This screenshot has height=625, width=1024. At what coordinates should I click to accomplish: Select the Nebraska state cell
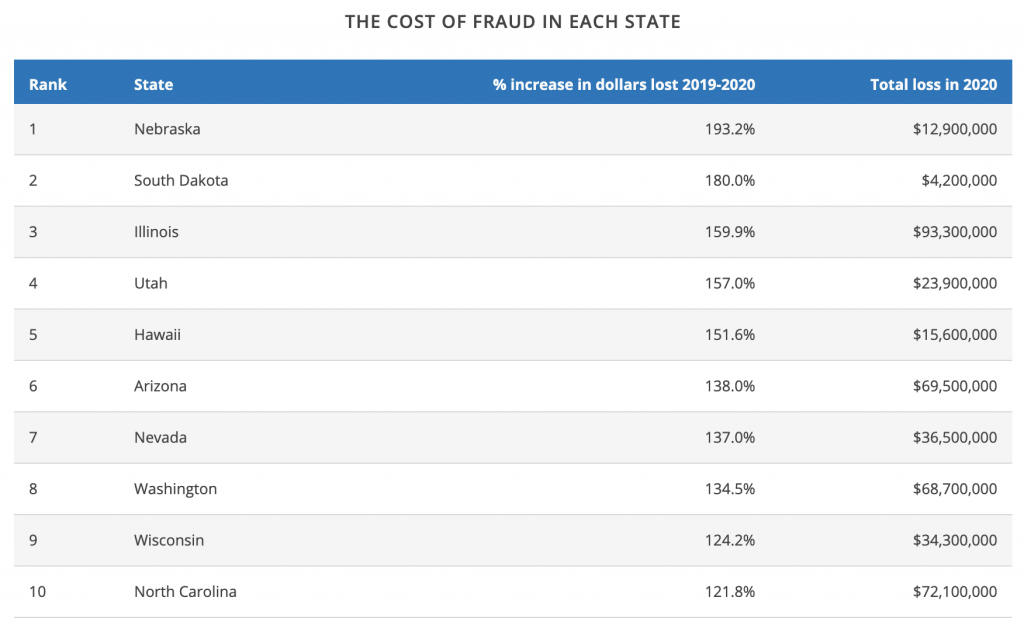point(167,129)
